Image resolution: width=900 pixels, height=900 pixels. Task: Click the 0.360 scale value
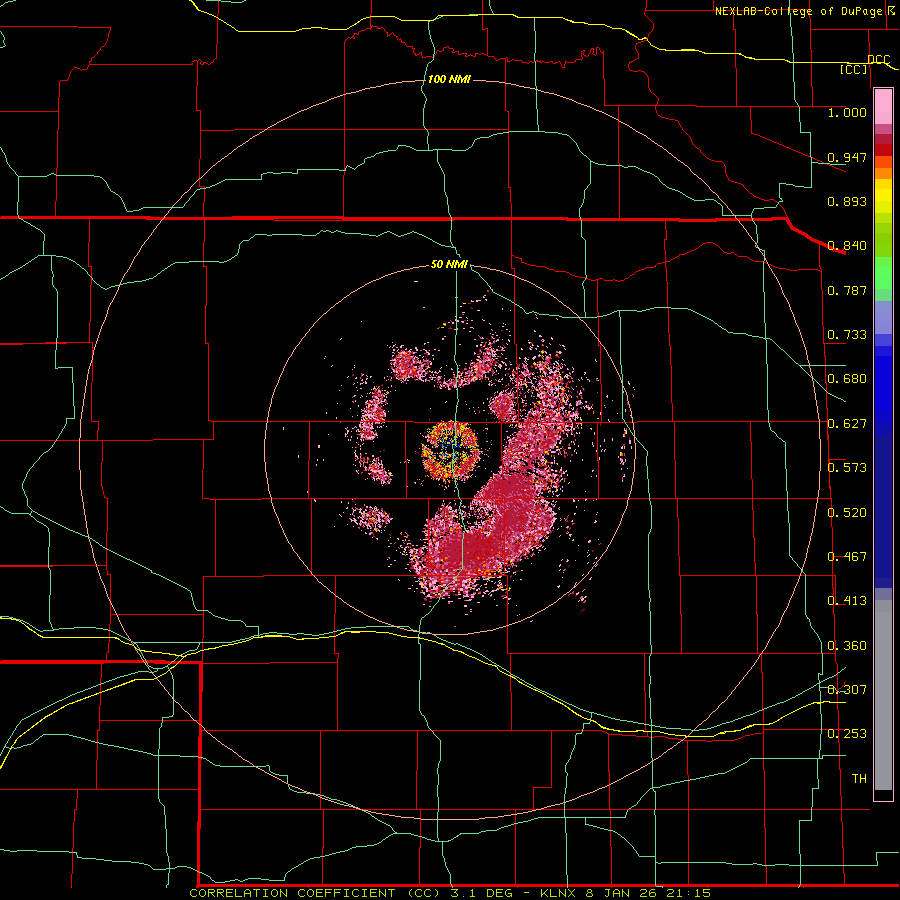tap(847, 646)
